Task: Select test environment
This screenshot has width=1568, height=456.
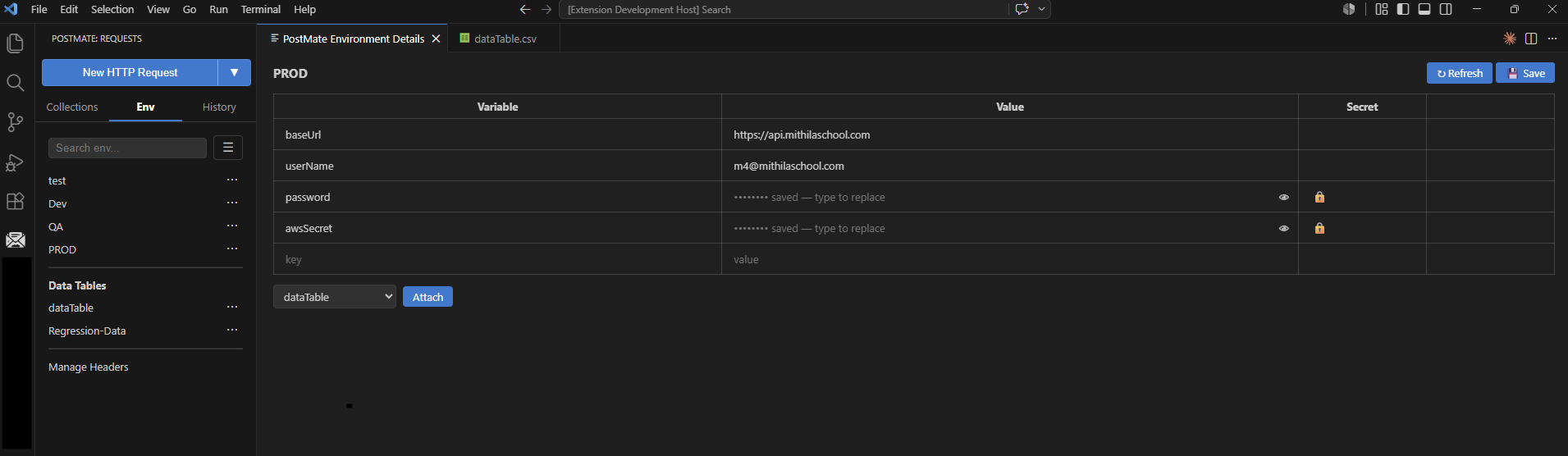Action: tap(57, 180)
